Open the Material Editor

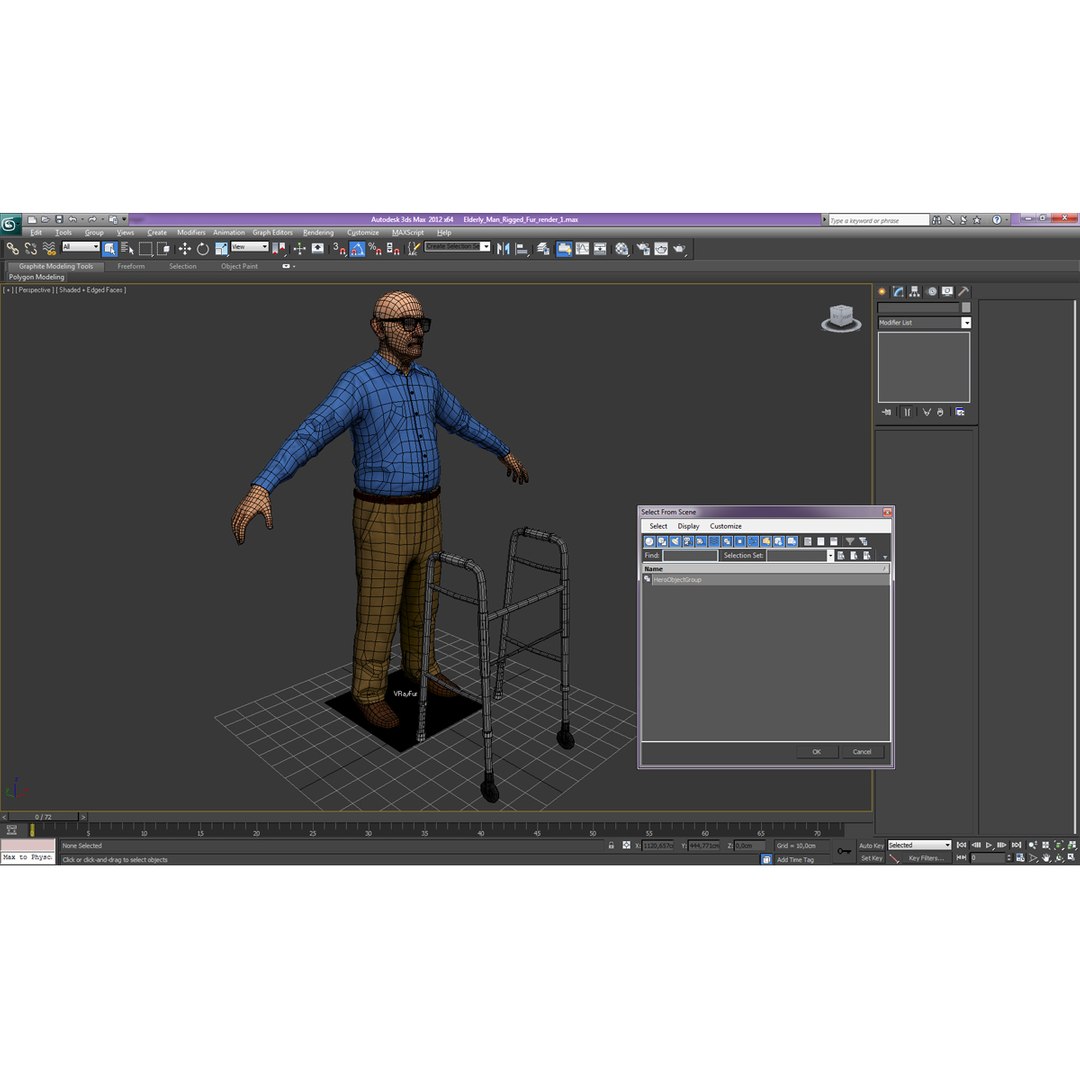[622, 249]
